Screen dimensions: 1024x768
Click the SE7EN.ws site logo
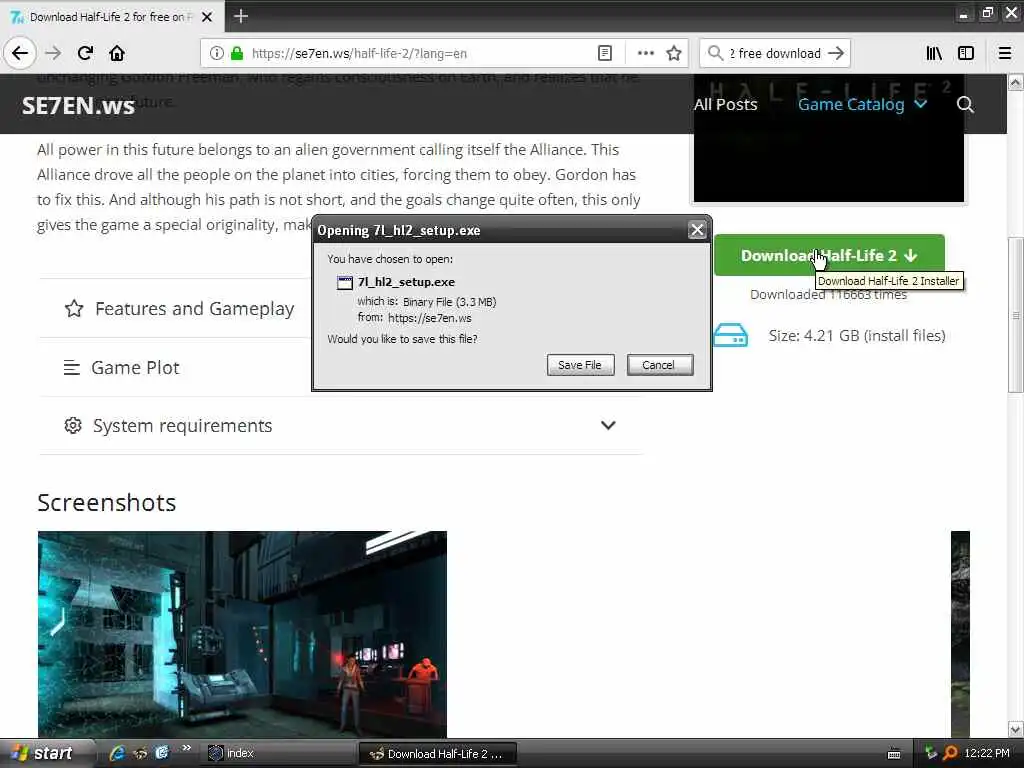pyautogui.click(x=78, y=105)
